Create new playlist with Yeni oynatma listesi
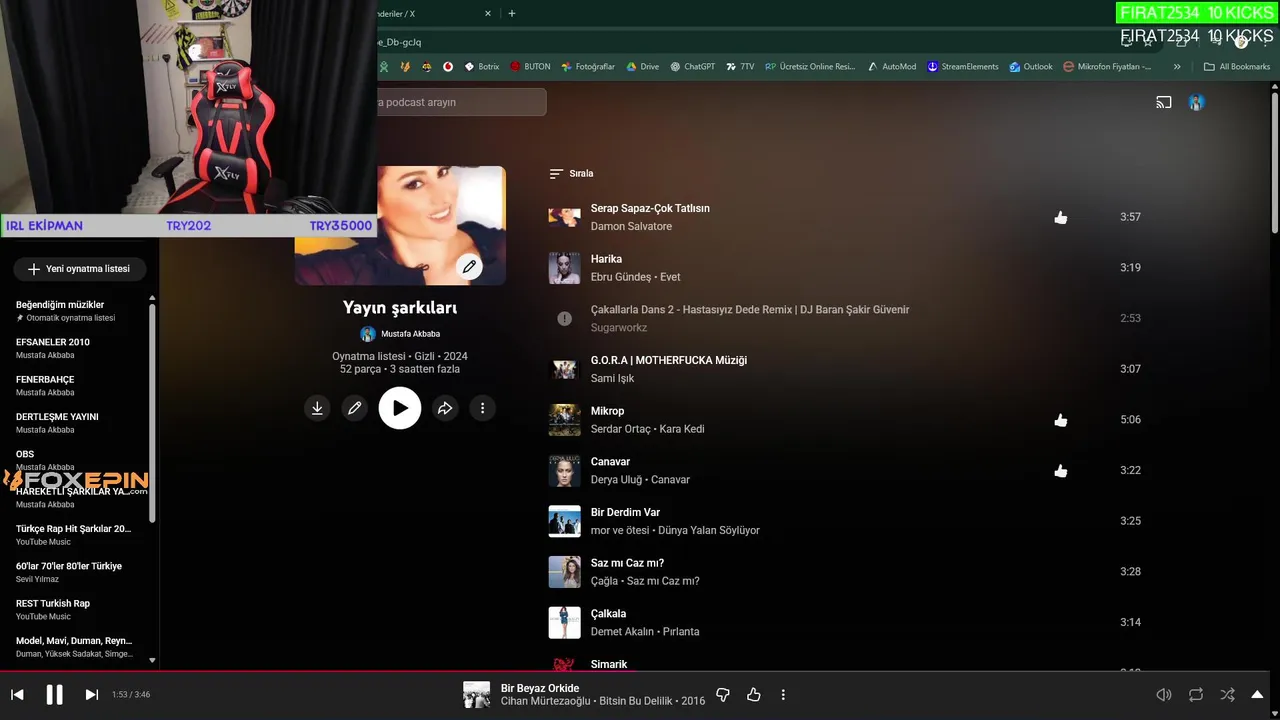 pos(79,269)
